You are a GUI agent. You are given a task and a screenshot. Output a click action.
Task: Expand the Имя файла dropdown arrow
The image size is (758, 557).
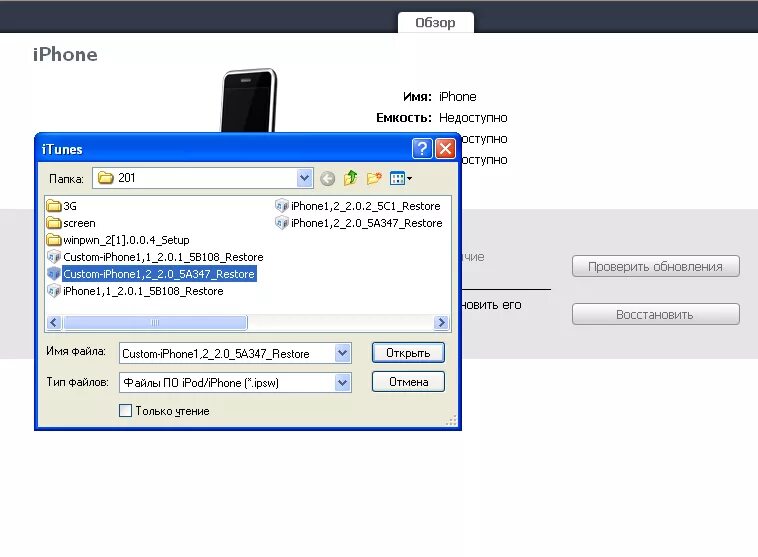point(342,353)
